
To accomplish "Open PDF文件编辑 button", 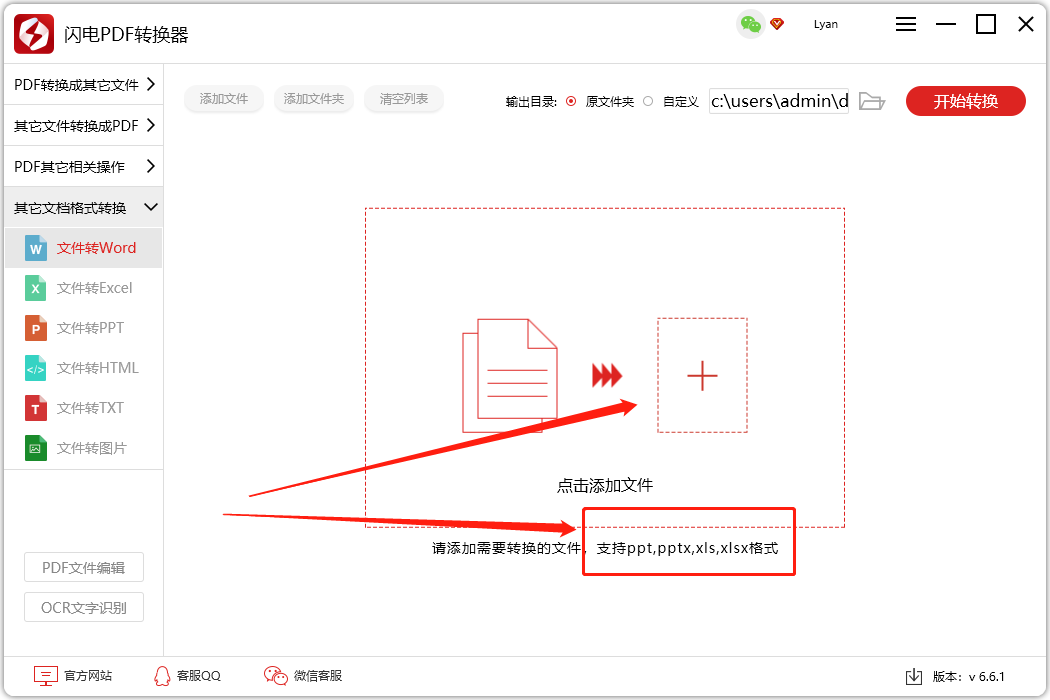I will 84,567.
